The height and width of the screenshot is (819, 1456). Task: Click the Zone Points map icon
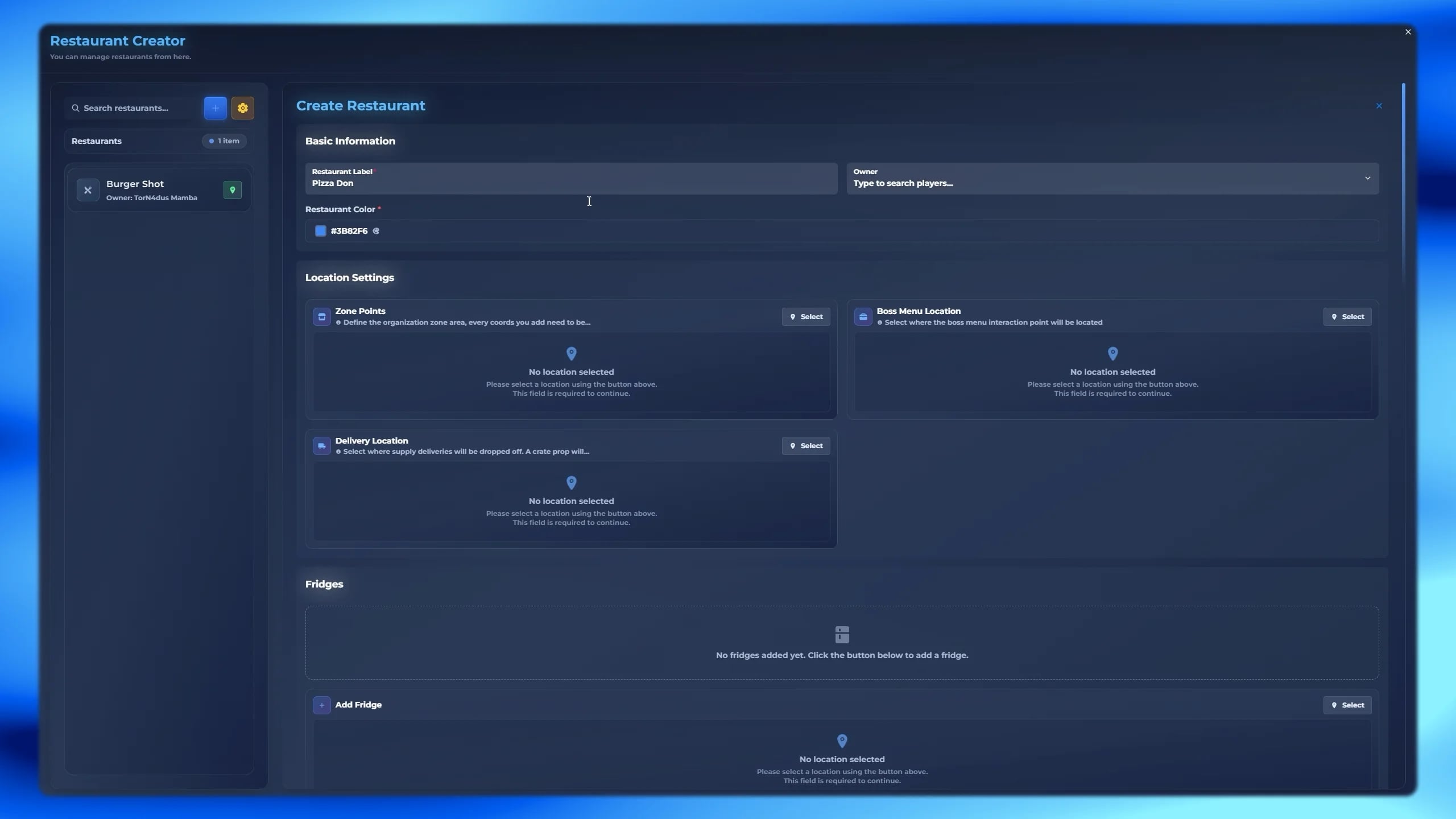coord(322,316)
